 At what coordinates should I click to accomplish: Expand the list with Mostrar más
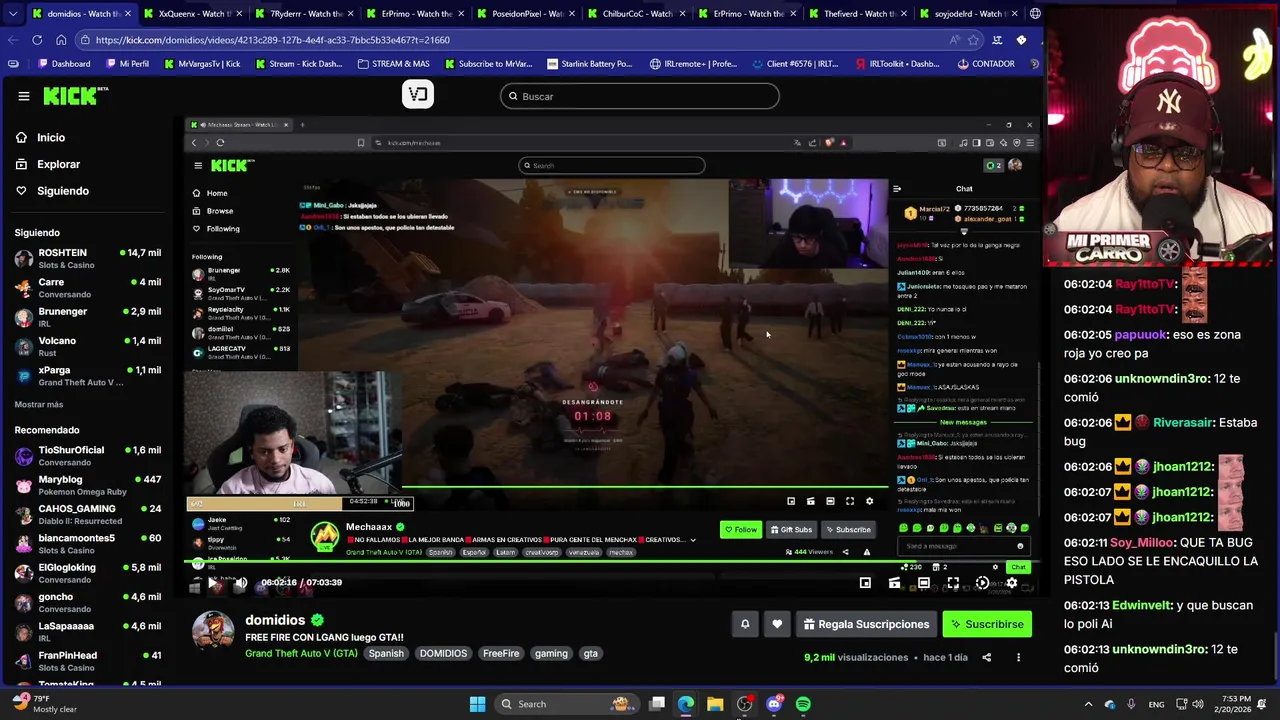coord(39,405)
